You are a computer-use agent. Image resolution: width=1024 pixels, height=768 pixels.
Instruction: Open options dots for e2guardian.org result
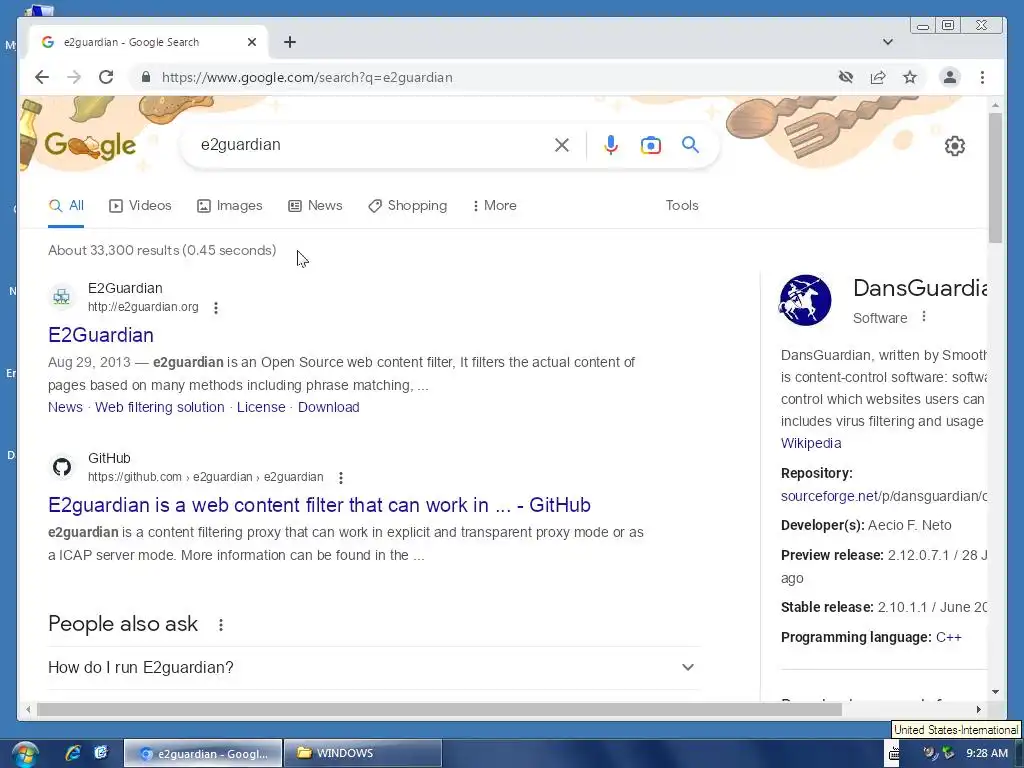pyautogui.click(x=216, y=308)
